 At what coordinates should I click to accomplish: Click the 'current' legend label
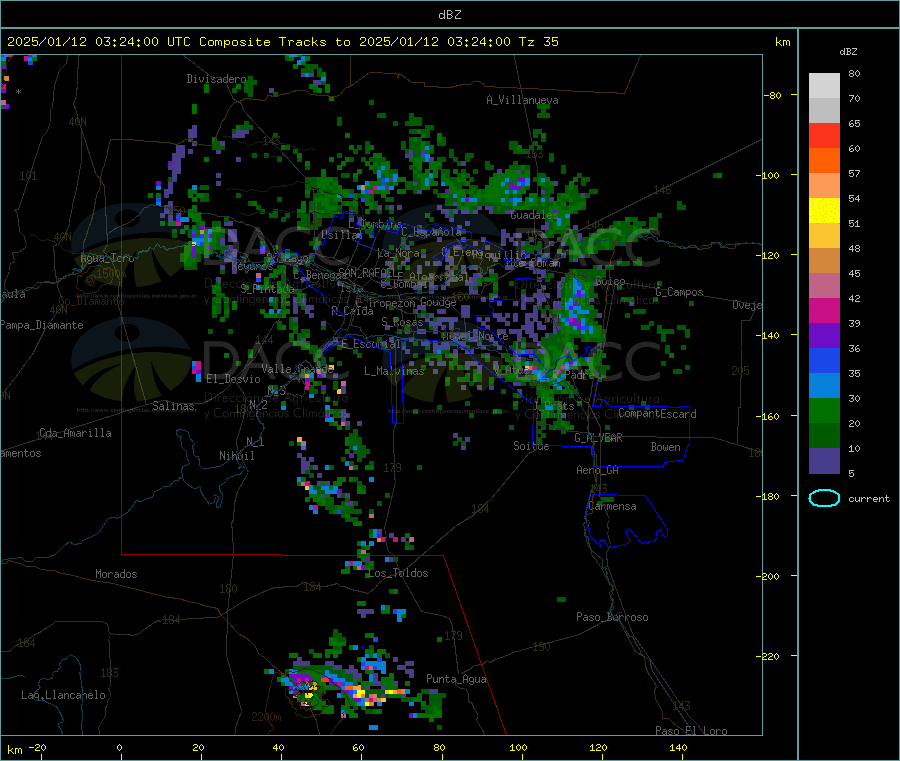[x=868, y=499]
